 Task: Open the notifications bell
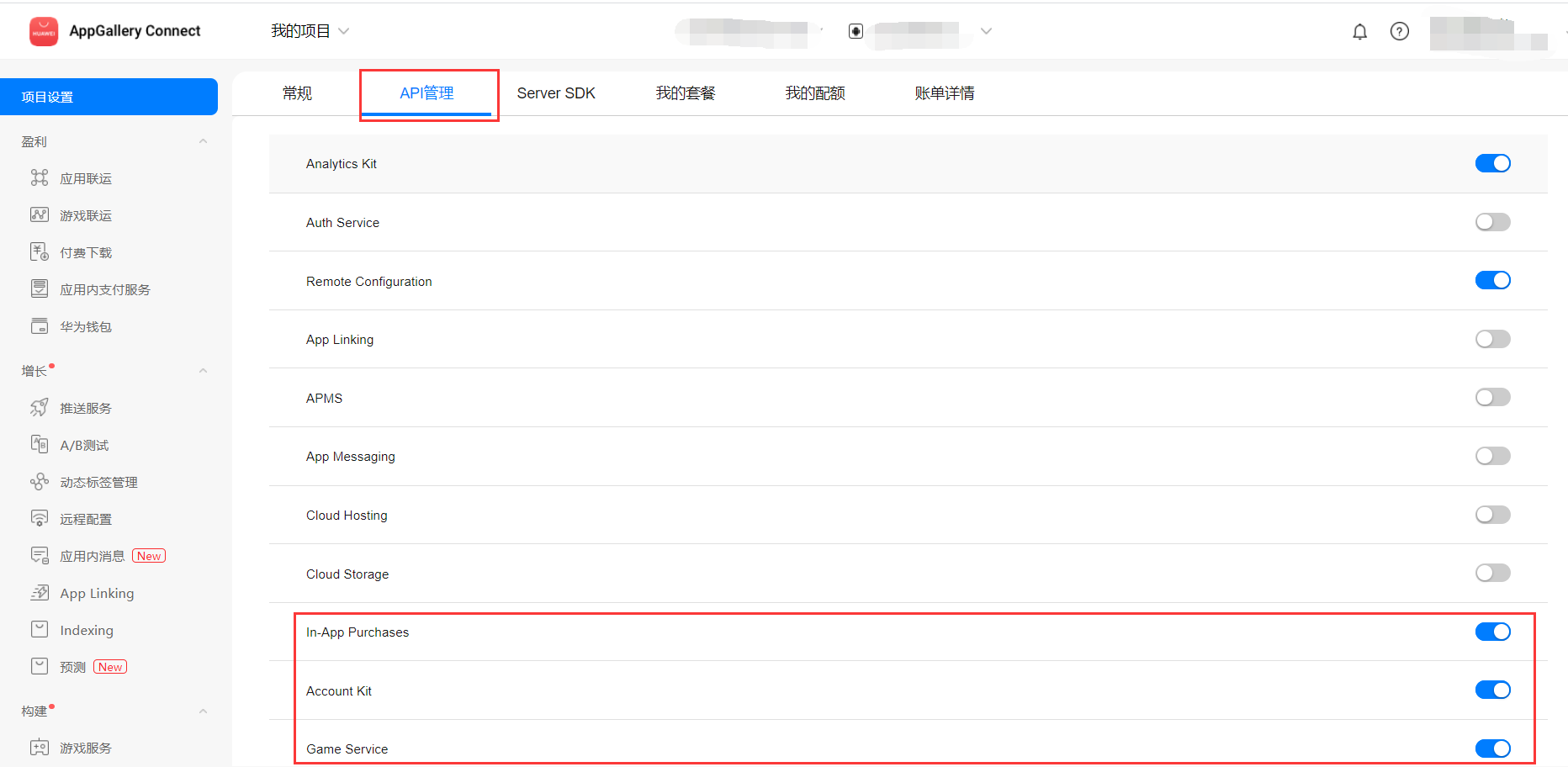coord(1359,32)
